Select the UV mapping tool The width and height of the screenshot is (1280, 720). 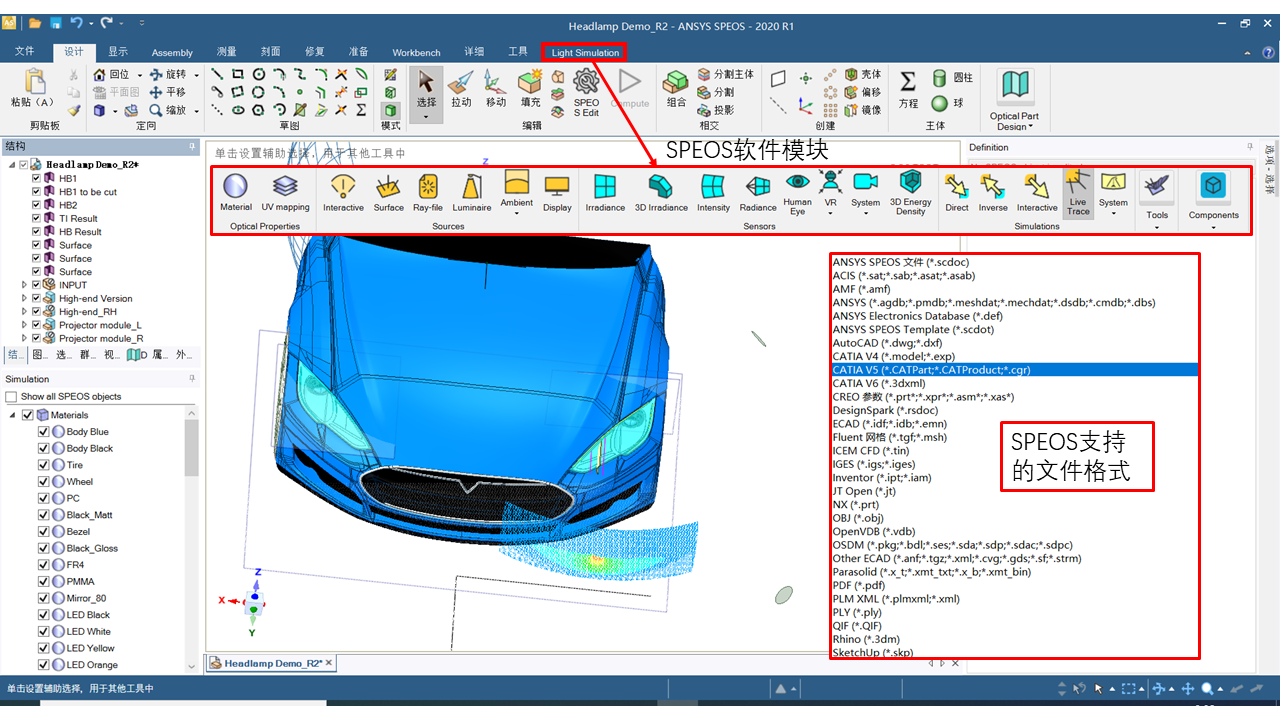pyautogui.click(x=286, y=192)
